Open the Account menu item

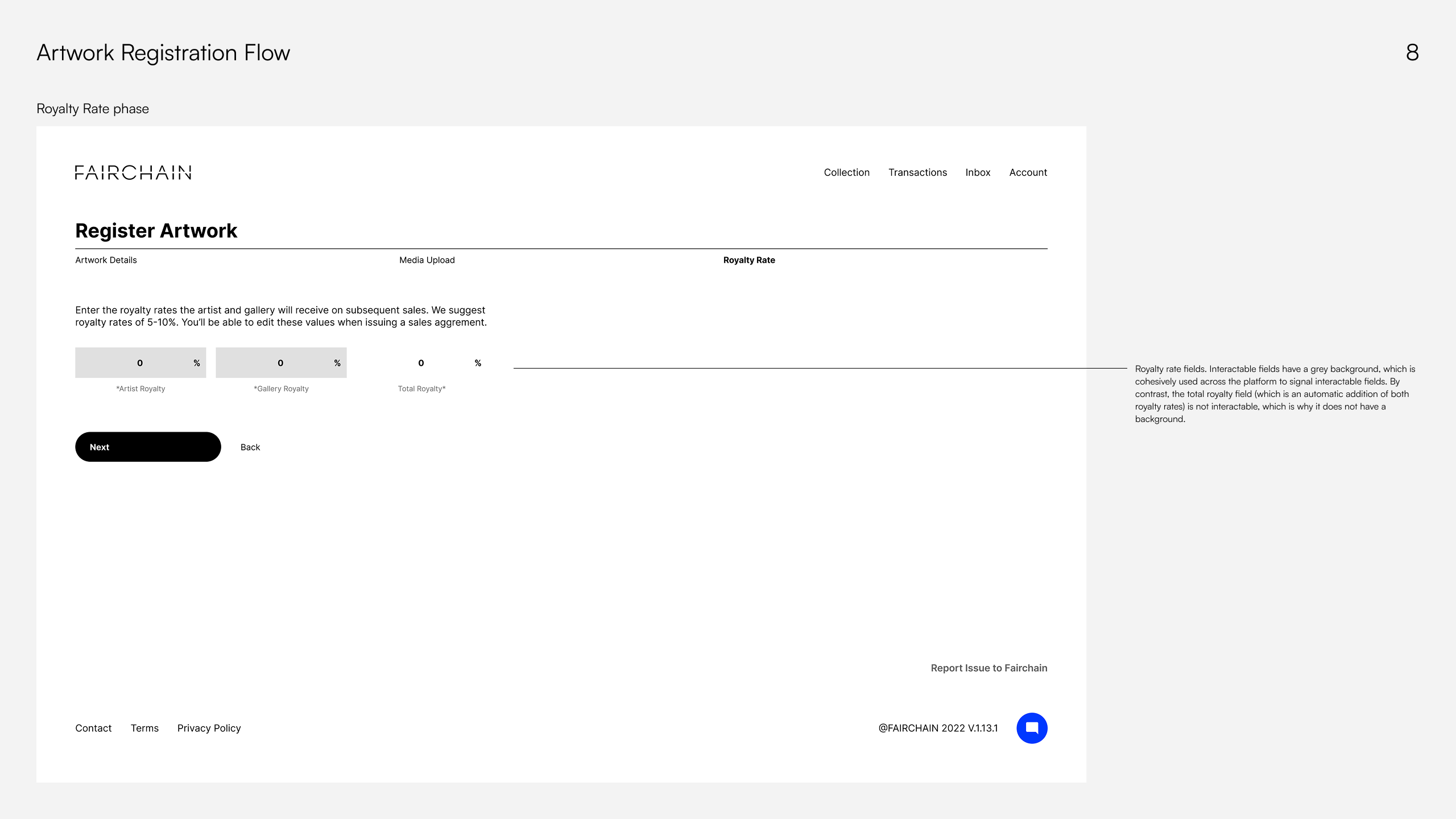point(1028,172)
